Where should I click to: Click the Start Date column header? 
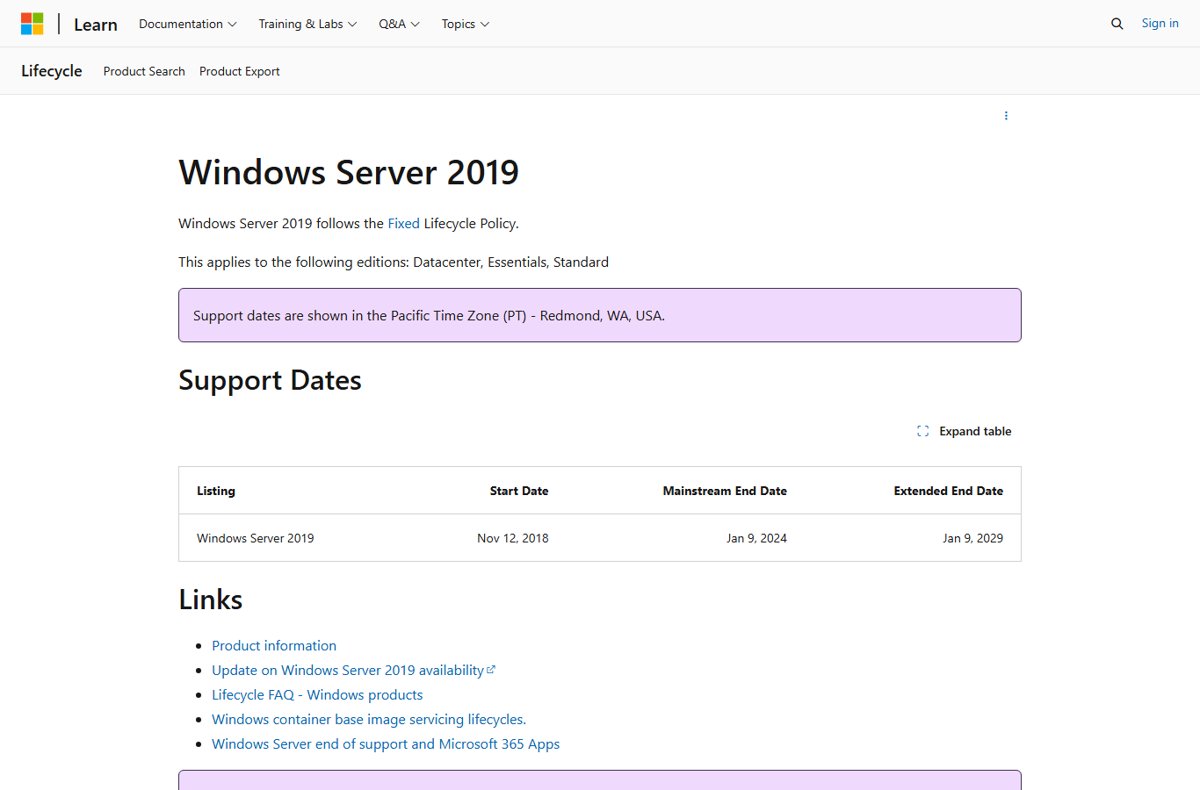pos(519,491)
